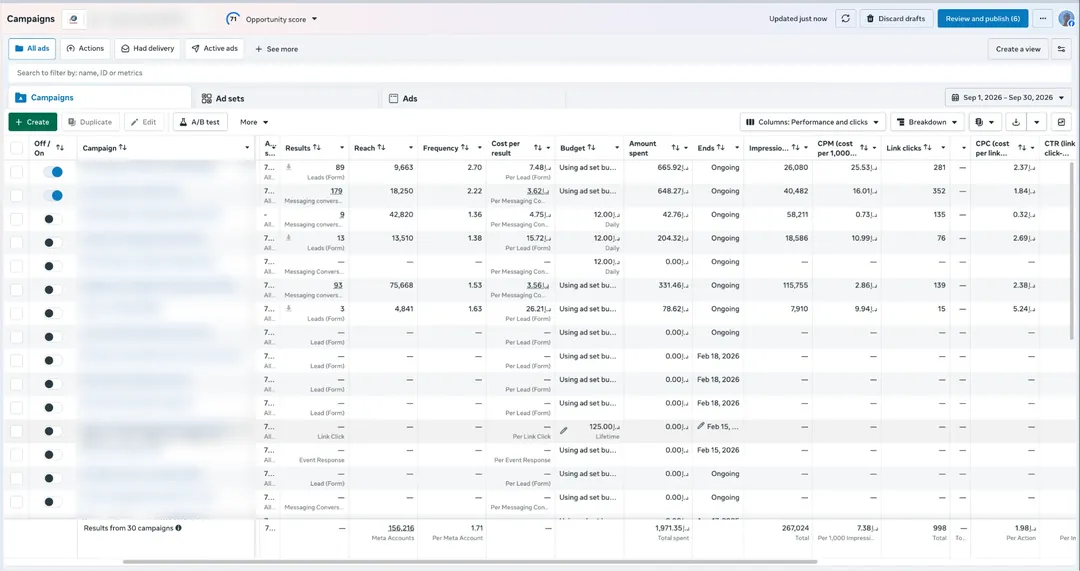Click the Duplicate button
The height and width of the screenshot is (571, 1080).
tap(90, 122)
